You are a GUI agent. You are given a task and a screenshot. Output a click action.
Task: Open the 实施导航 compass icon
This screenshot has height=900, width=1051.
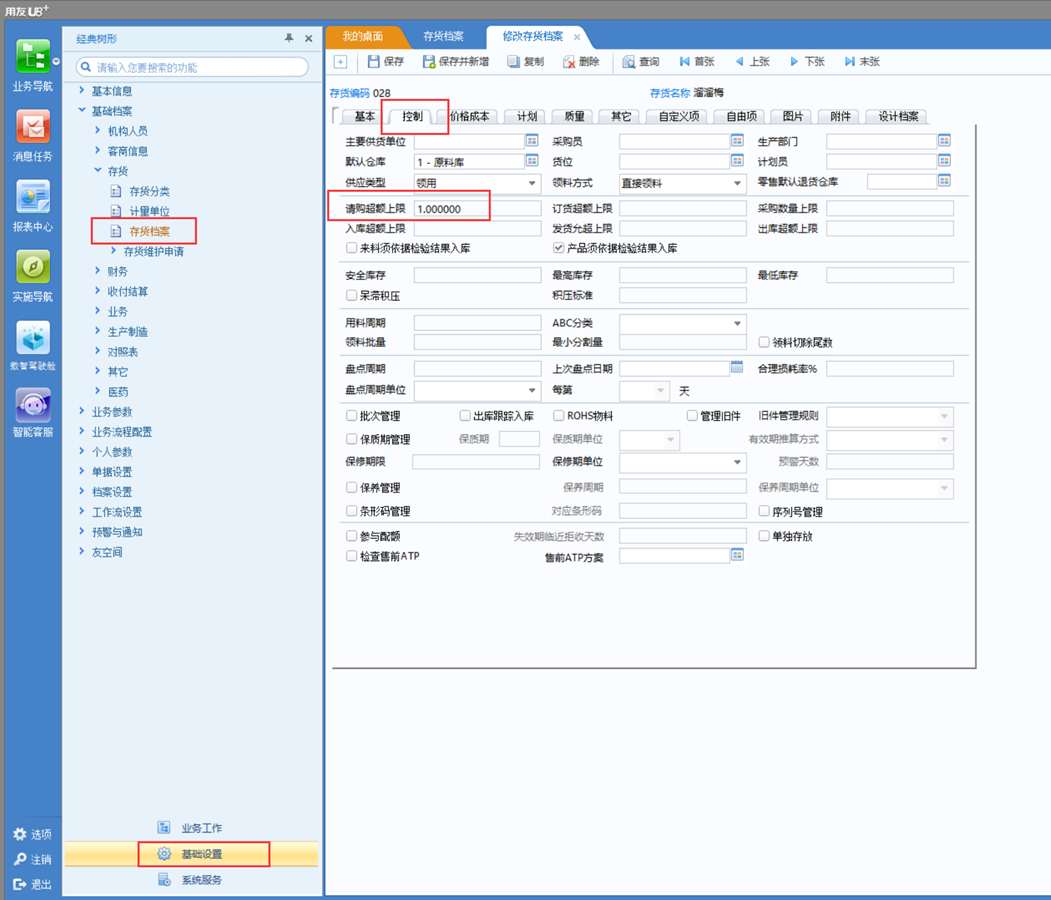click(33, 267)
